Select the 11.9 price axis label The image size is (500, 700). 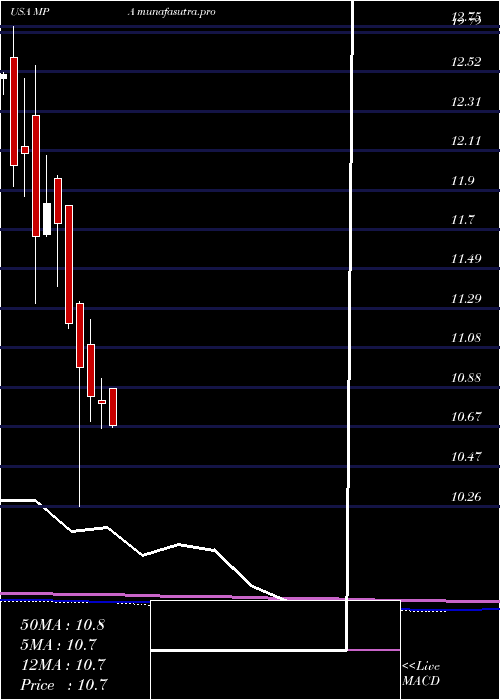point(464,181)
